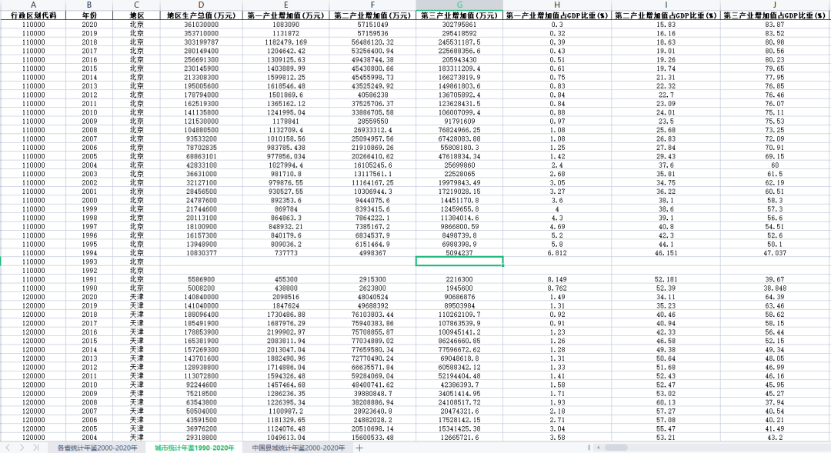The image size is (831, 453).
Task: Click the 地区 header cell
Action: [137, 15]
